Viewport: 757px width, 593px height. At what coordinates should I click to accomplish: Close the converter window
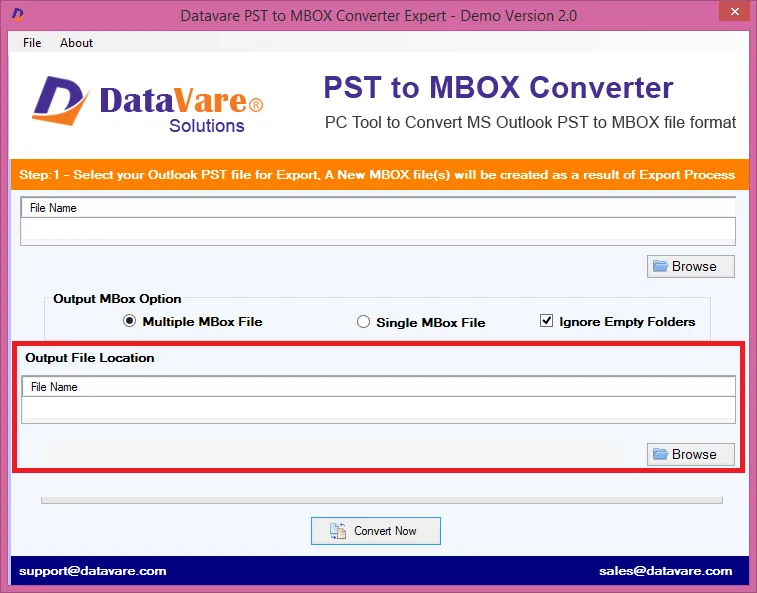click(734, 11)
